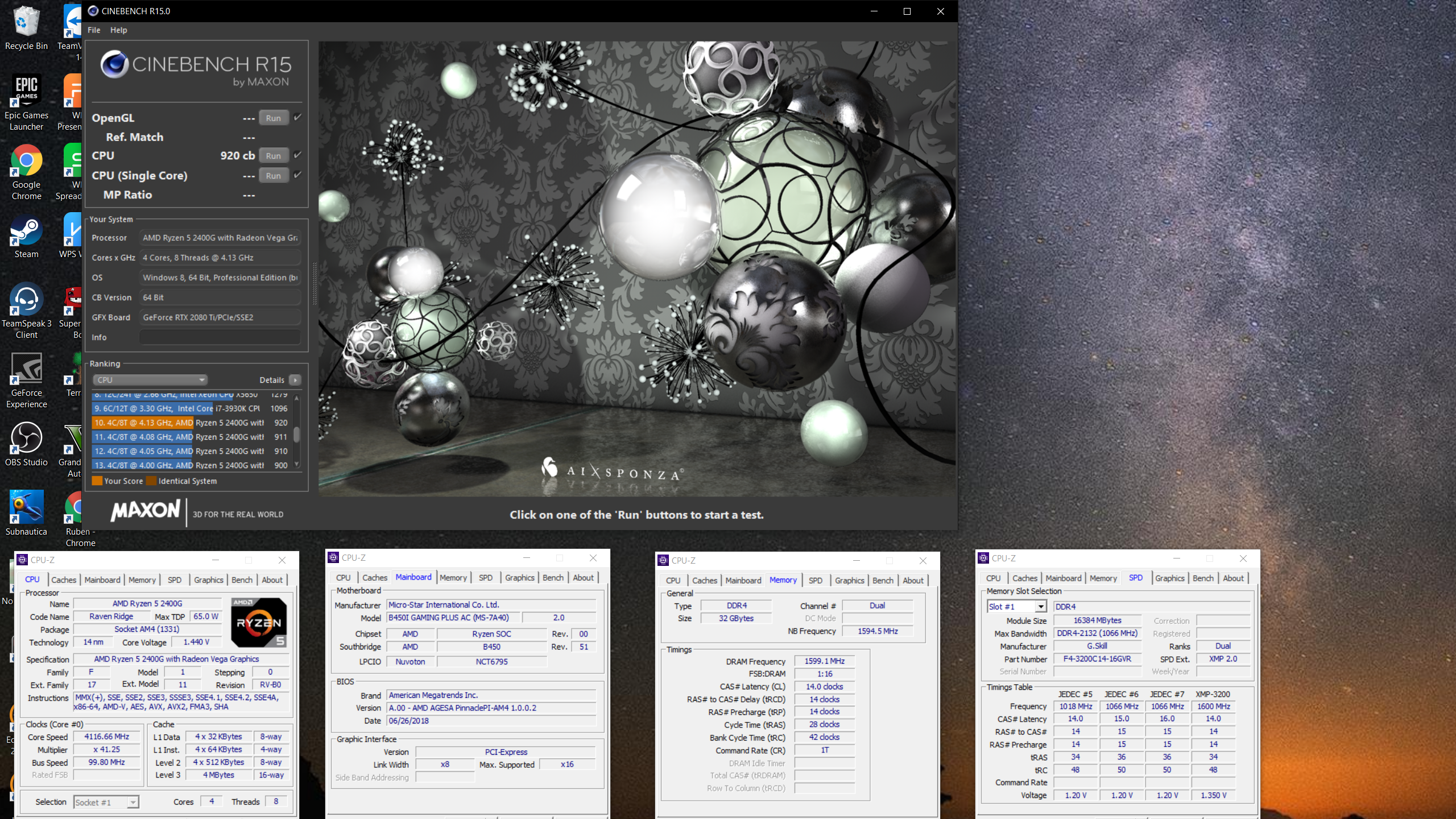Screen dimensions: 1456x819
Task: Select ranking row 12 at 4.05 GHz
Action: click(192, 451)
